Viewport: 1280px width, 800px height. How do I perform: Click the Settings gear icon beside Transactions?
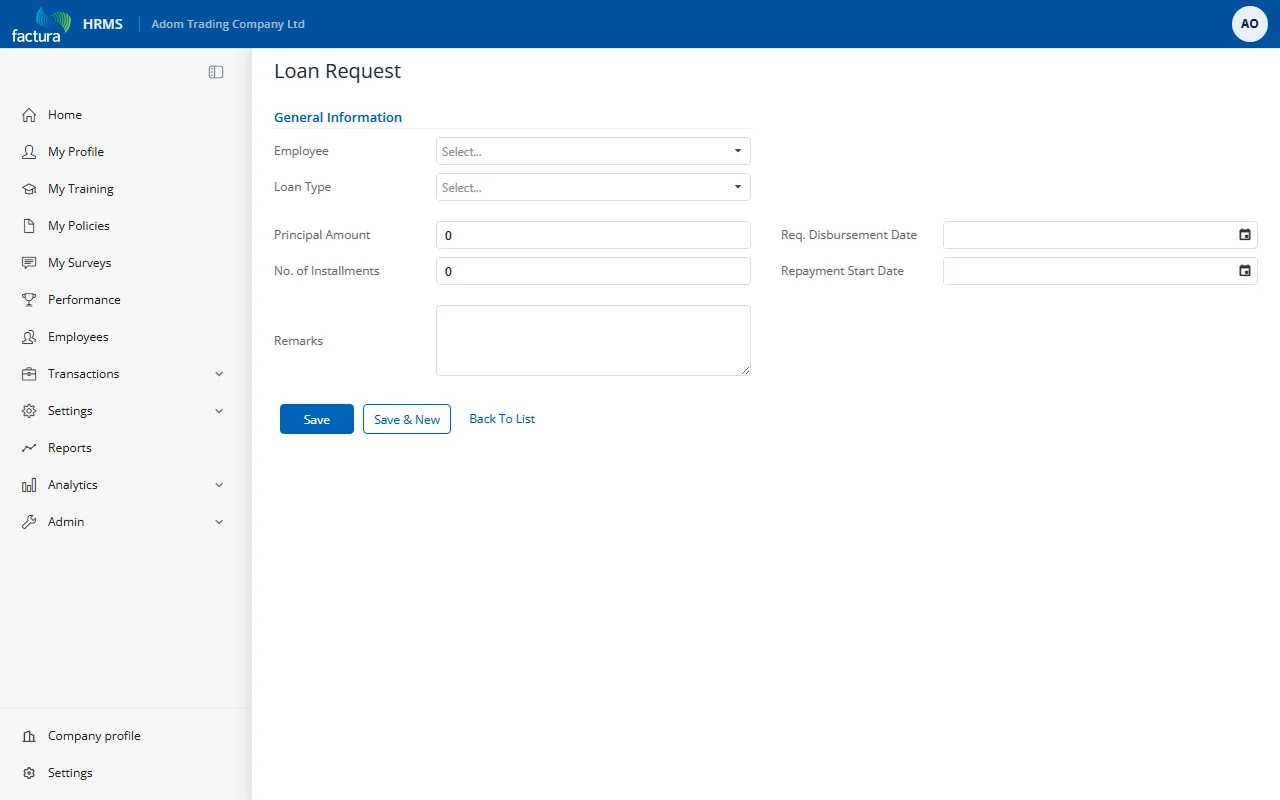29,411
